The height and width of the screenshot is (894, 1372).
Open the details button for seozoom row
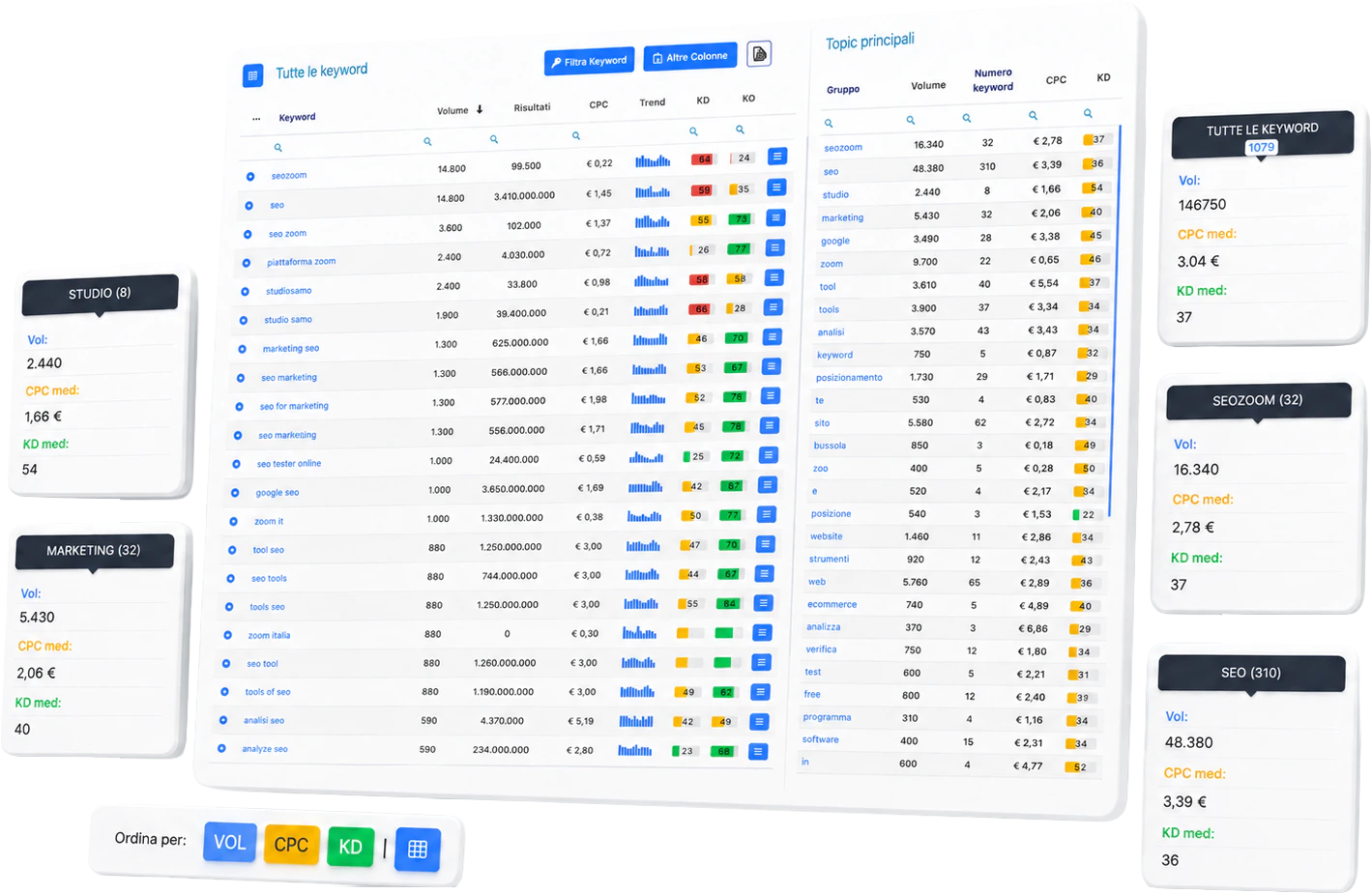[x=776, y=157]
